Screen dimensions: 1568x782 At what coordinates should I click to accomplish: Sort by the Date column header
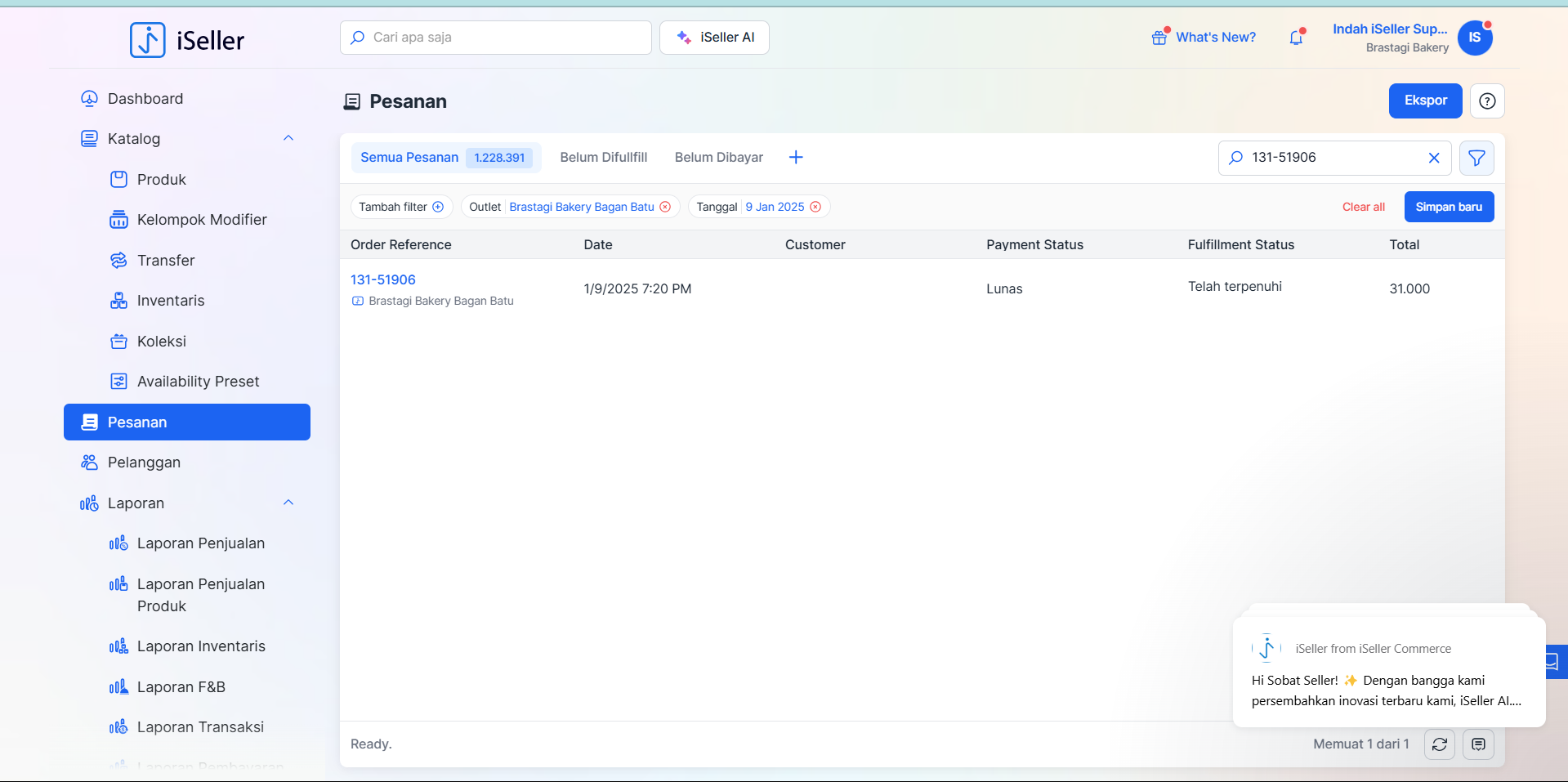point(598,244)
